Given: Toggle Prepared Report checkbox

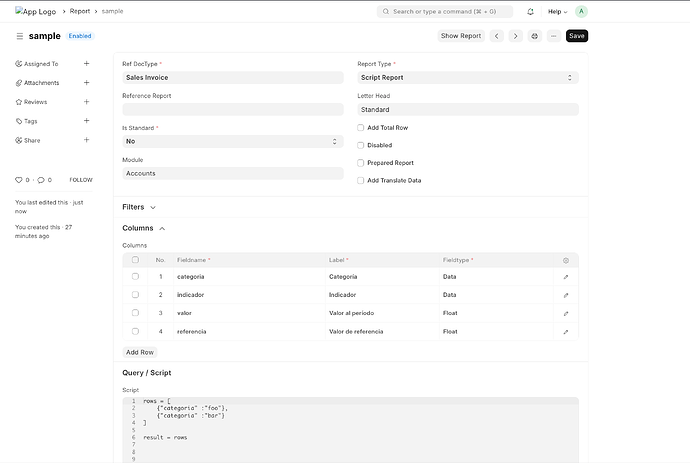Looking at the screenshot, I should pos(360,163).
